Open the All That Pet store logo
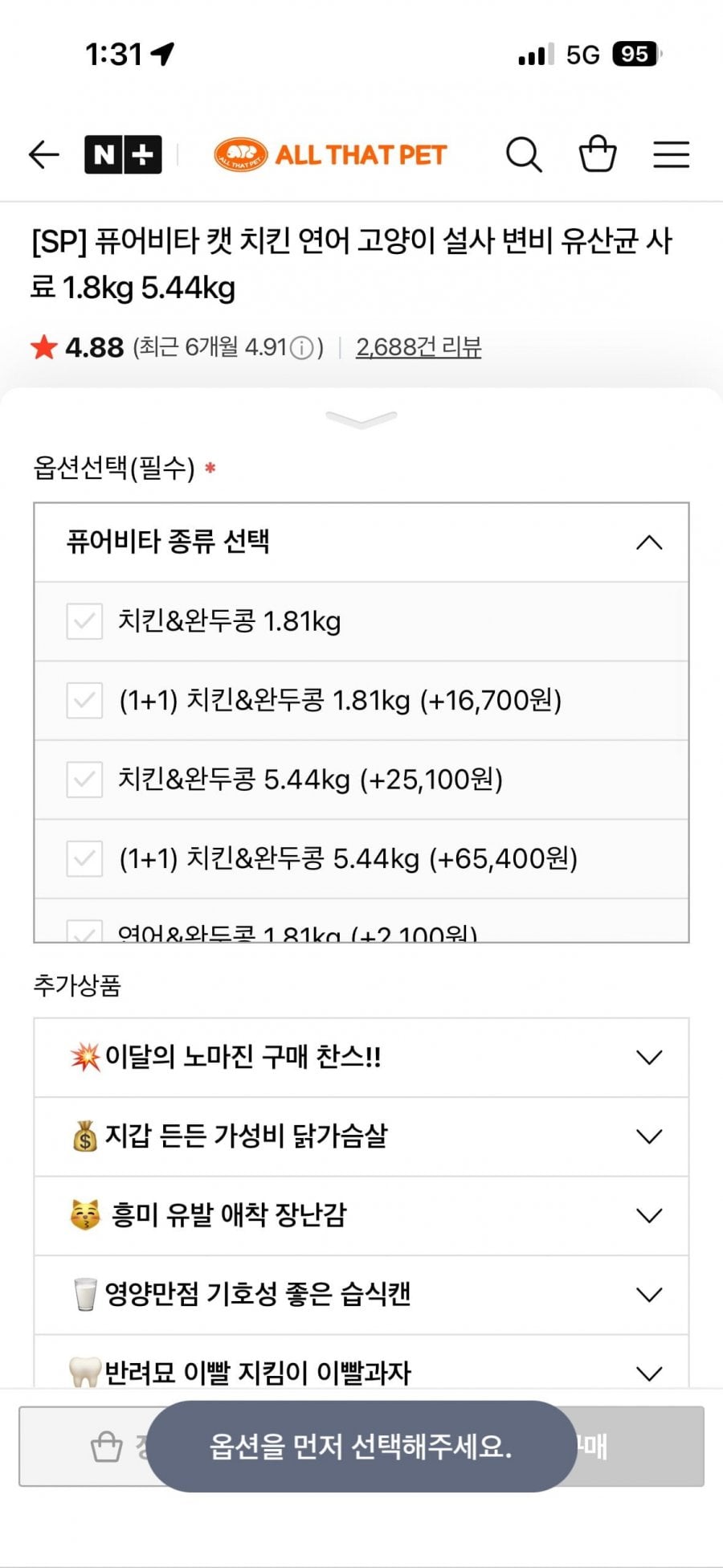Viewport: 723px width, 1568px height. click(330, 154)
